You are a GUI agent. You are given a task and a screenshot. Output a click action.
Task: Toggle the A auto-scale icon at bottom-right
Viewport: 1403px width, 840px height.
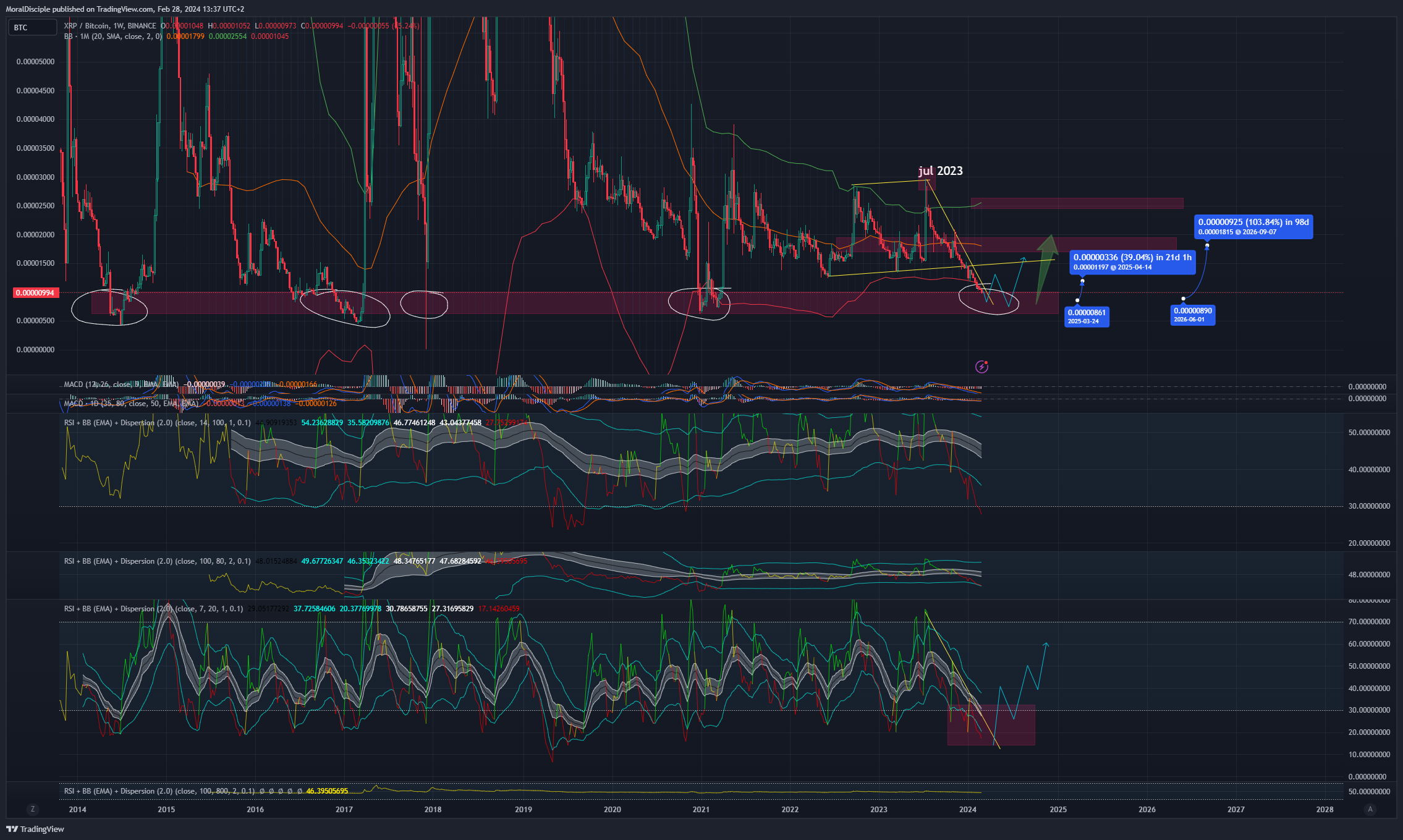[1370, 809]
